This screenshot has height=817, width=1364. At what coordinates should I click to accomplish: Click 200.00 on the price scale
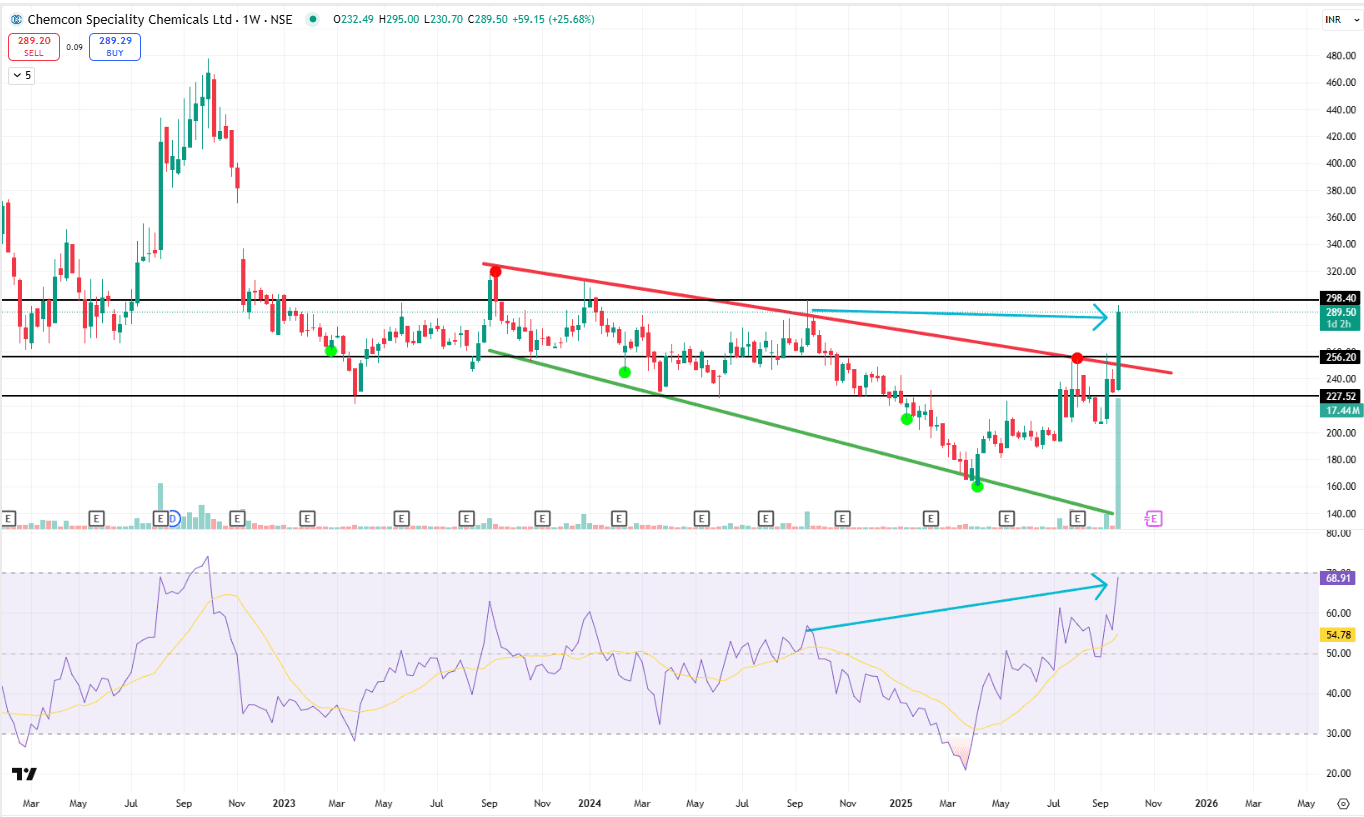(x=1340, y=434)
